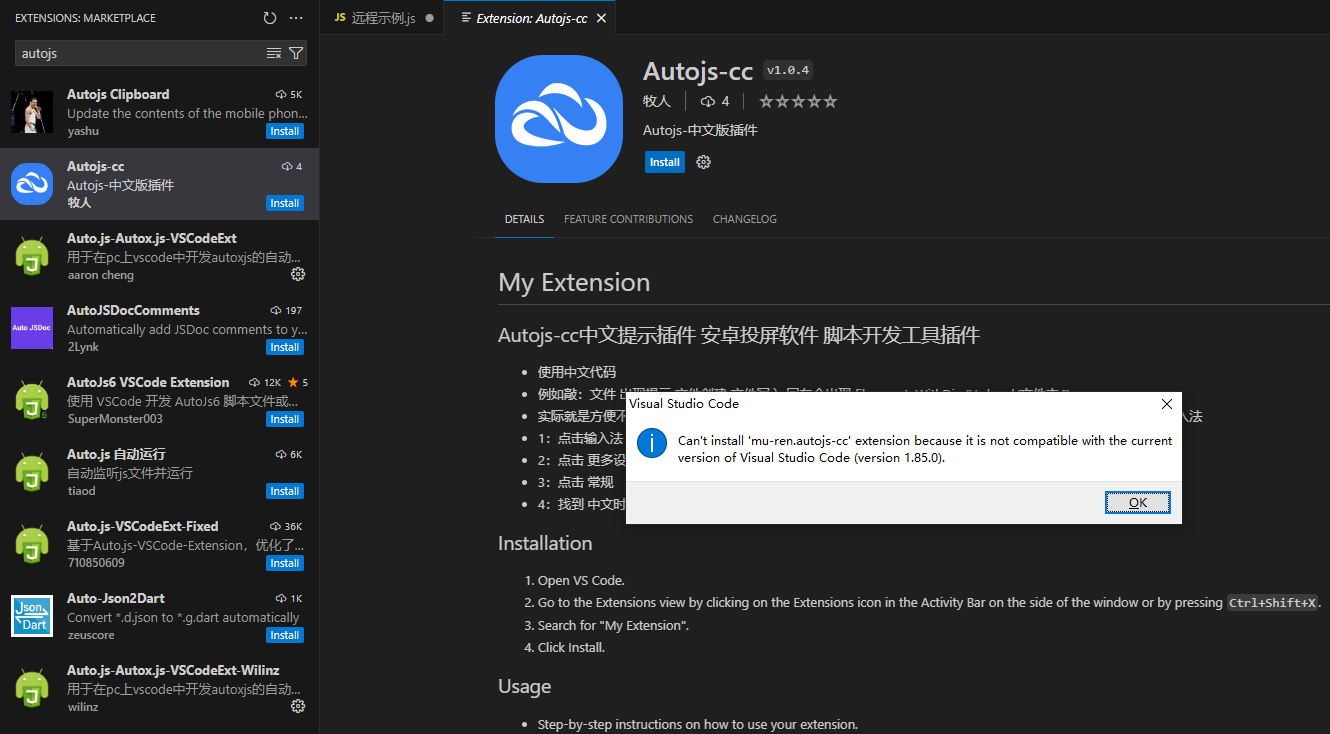
Task: Open manage gear for Auto.js-Autox.js-VSCodeExt
Action: coord(297,274)
